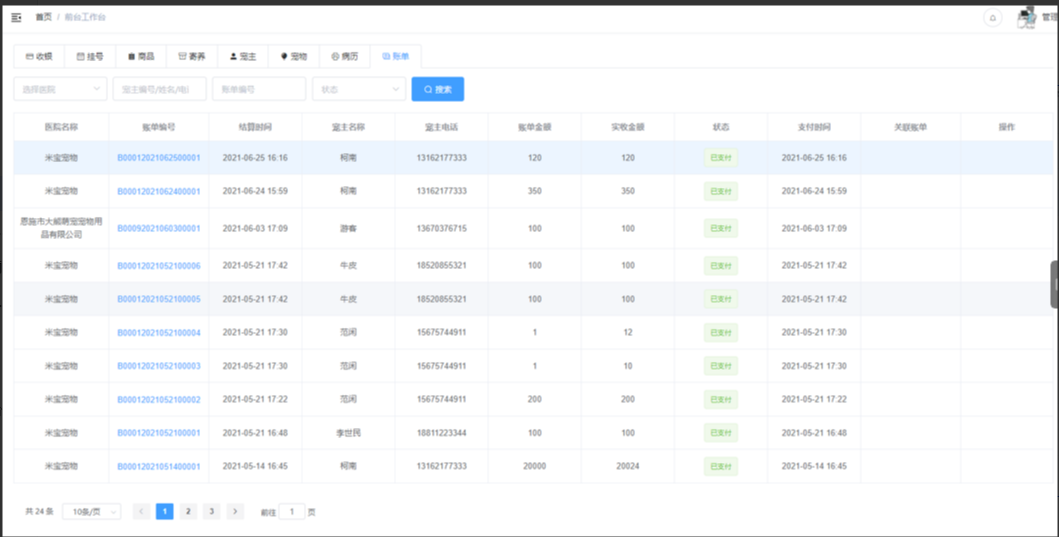
Task: Open the user avatar menu
Action: click(x=1027, y=18)
